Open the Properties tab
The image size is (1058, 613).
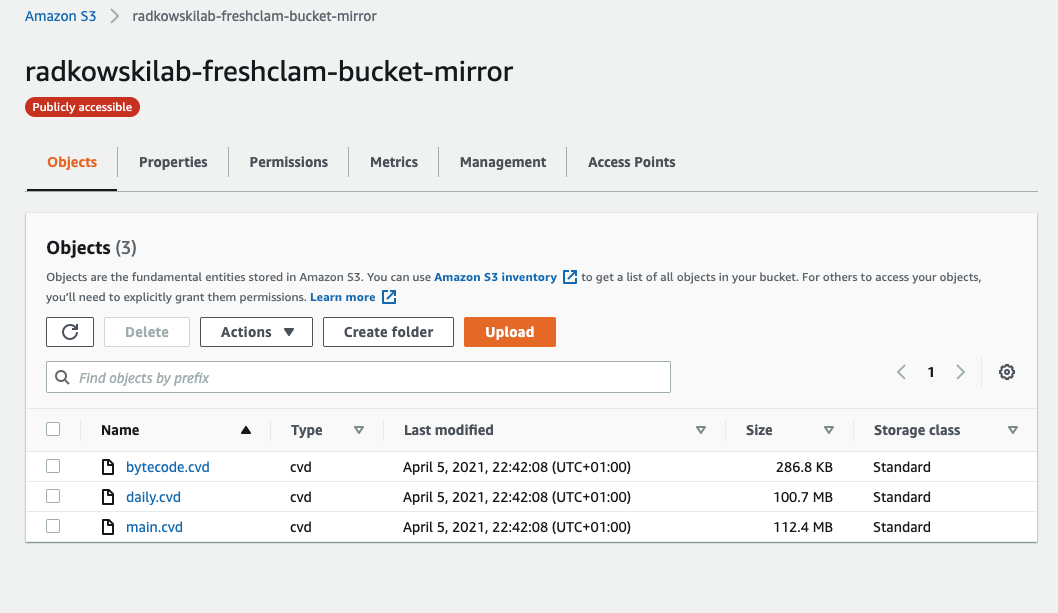click(x=173, y=162)
